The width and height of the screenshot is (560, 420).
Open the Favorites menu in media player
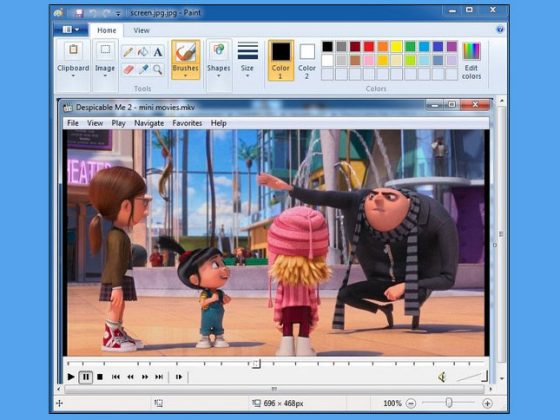click(187, 123)
